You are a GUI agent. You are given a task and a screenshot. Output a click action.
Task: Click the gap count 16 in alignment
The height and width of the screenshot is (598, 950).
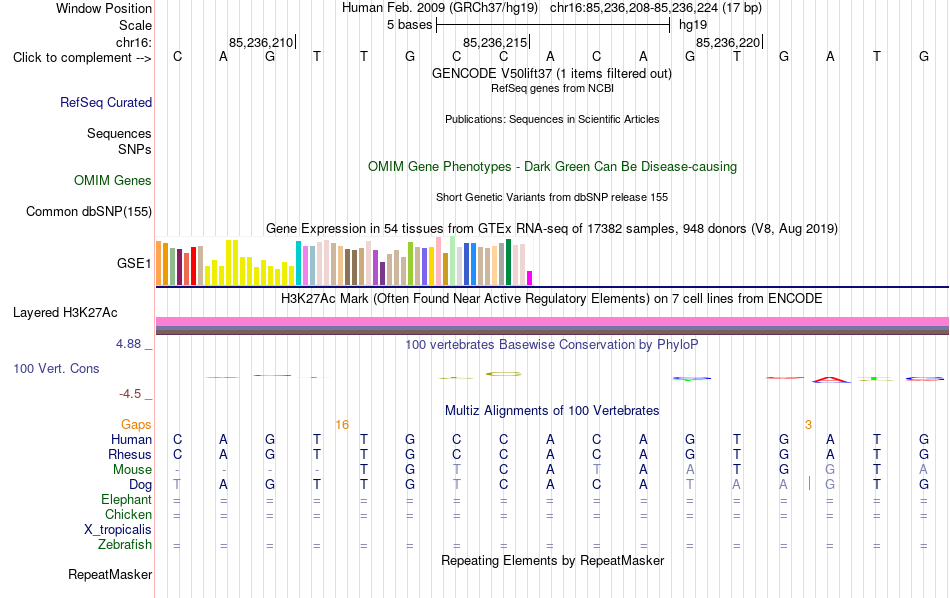(x=342, y=425)
